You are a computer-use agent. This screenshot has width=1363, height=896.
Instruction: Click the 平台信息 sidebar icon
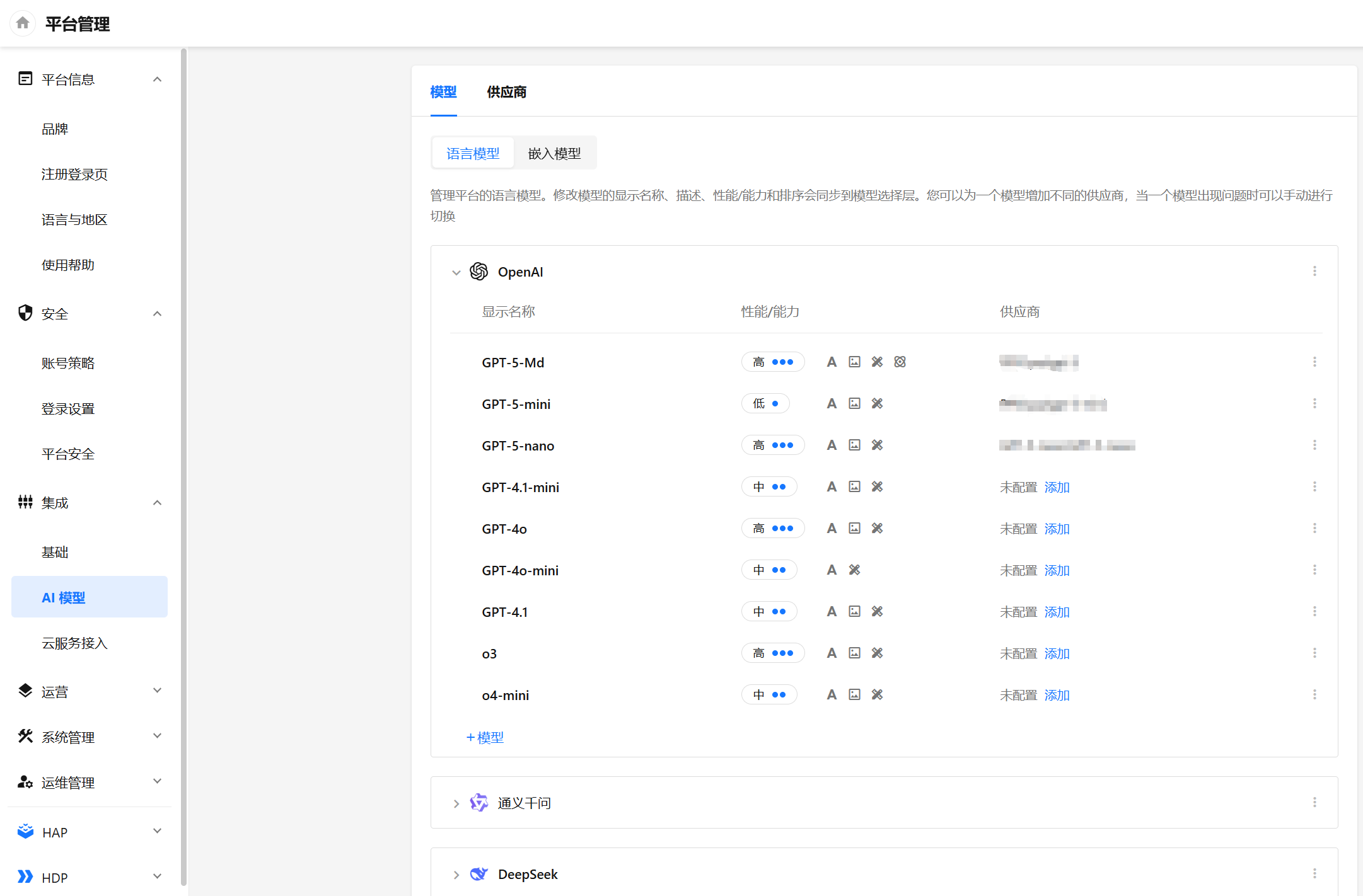(25, 79)
